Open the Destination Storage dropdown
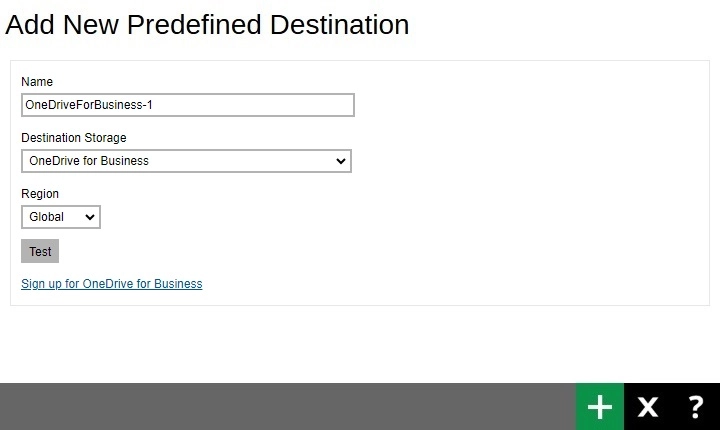Image resolution: width=720 pixels, height=430 pixels. click(x=186, y=161)
